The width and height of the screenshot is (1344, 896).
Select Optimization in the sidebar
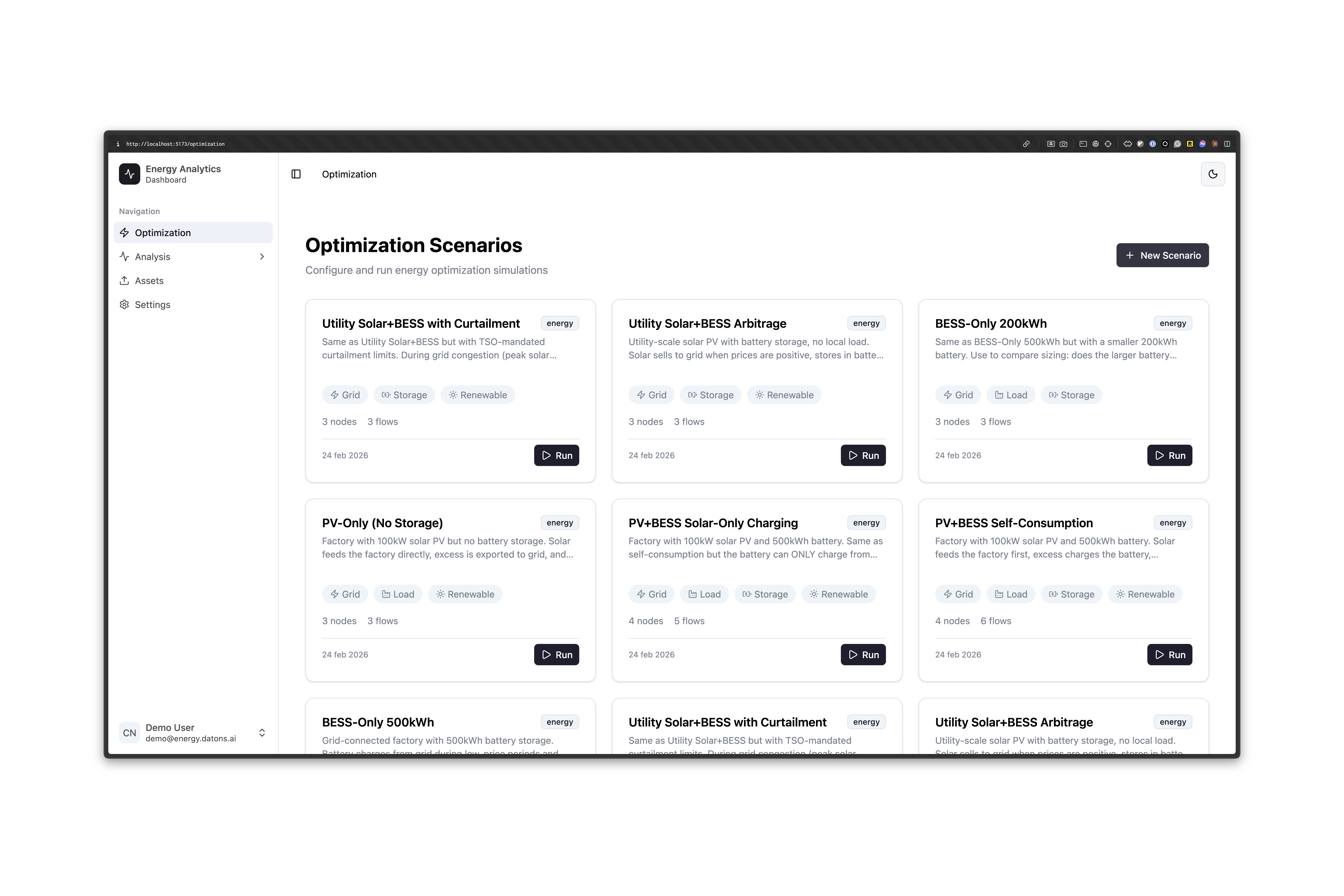[x=163, y=233]
